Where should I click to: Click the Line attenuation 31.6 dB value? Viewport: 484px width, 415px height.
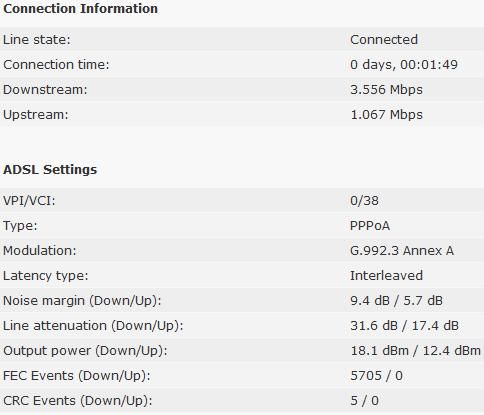click(374, 326)
